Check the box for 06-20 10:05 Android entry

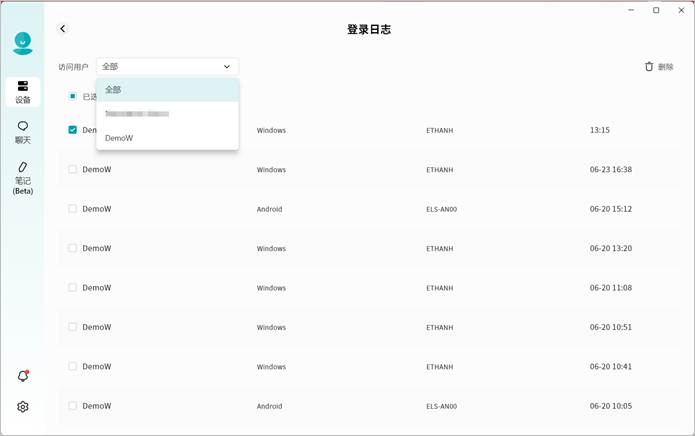[x=72, y=406]
